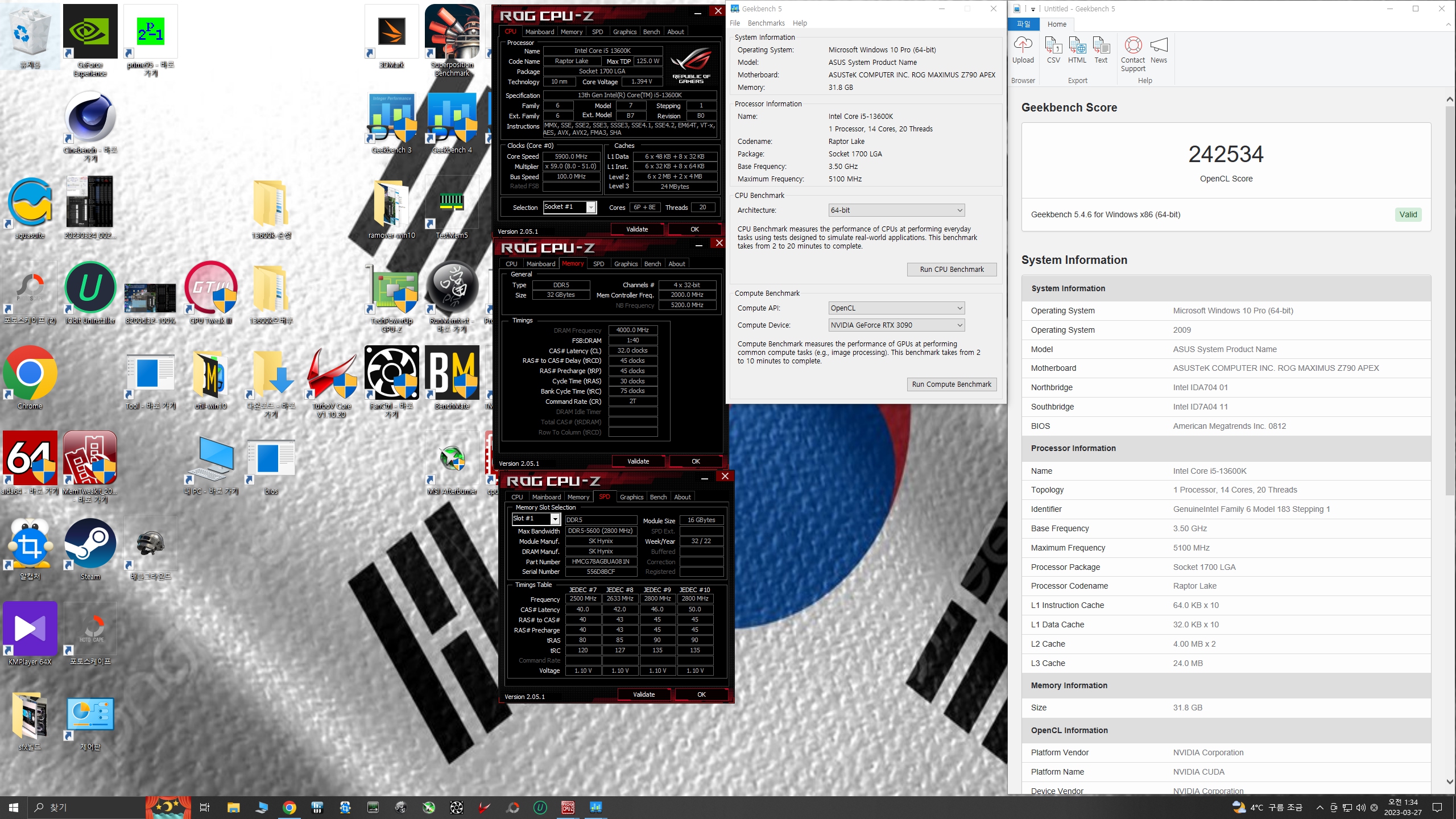Open TurboV Core desktop shortcut
Screen dimensions: 1456x819
pyautogui.click(x=332, y=382)
